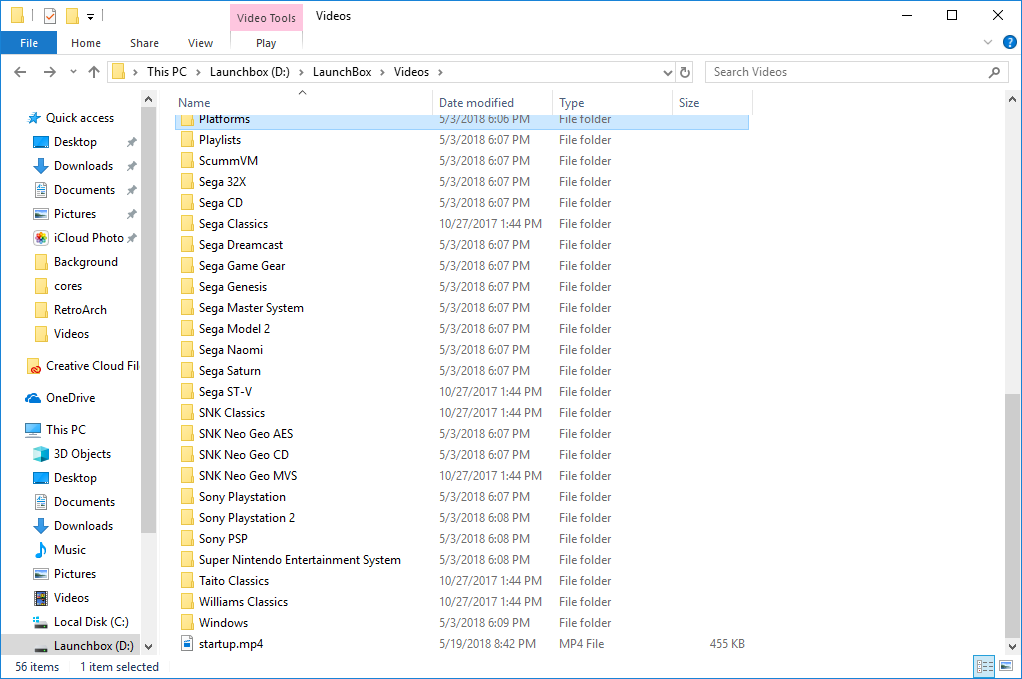This screenshot has width=1022, height=679.
Task: Click the search magnifier icon
Action: click(994, 72)
